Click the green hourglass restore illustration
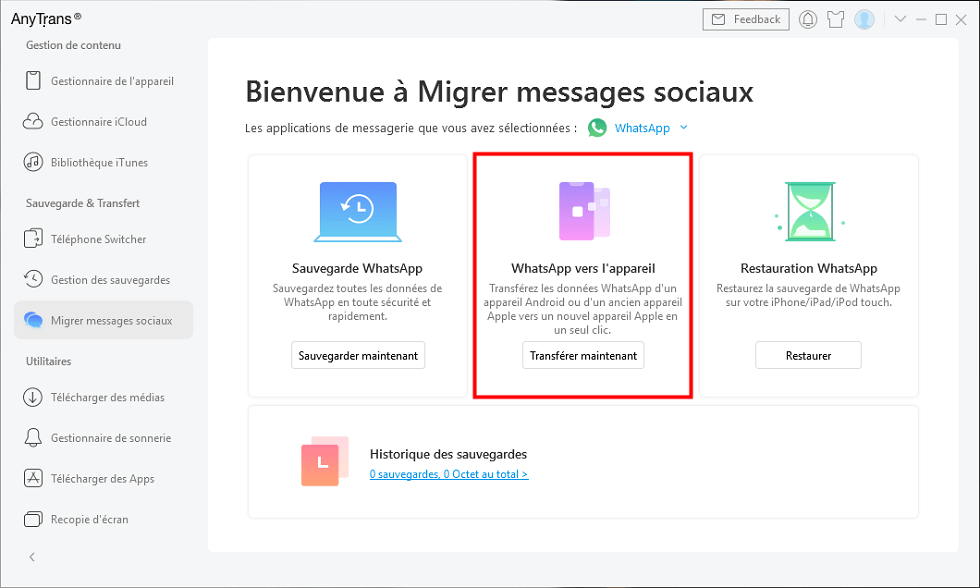Image resolution: width=980 pixels, height=588 pixels. [809, 211]
